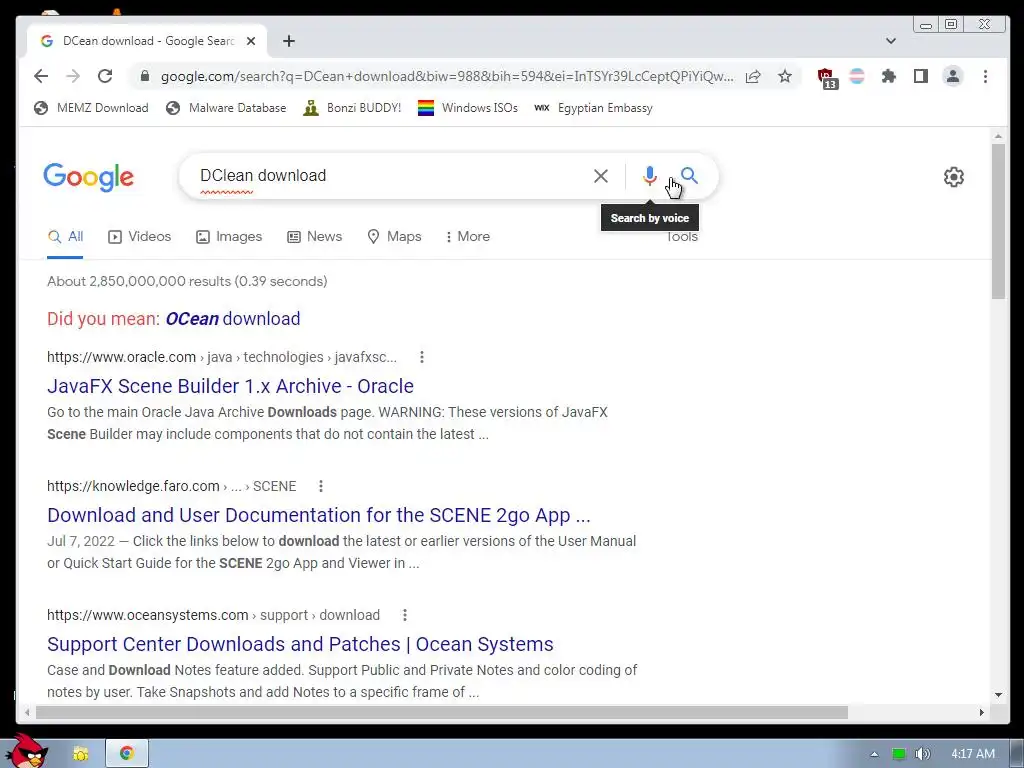This screenshot has width=1024, height=768.
Task: Open the 4:17 AM clock
Action: tap(973, 754)
